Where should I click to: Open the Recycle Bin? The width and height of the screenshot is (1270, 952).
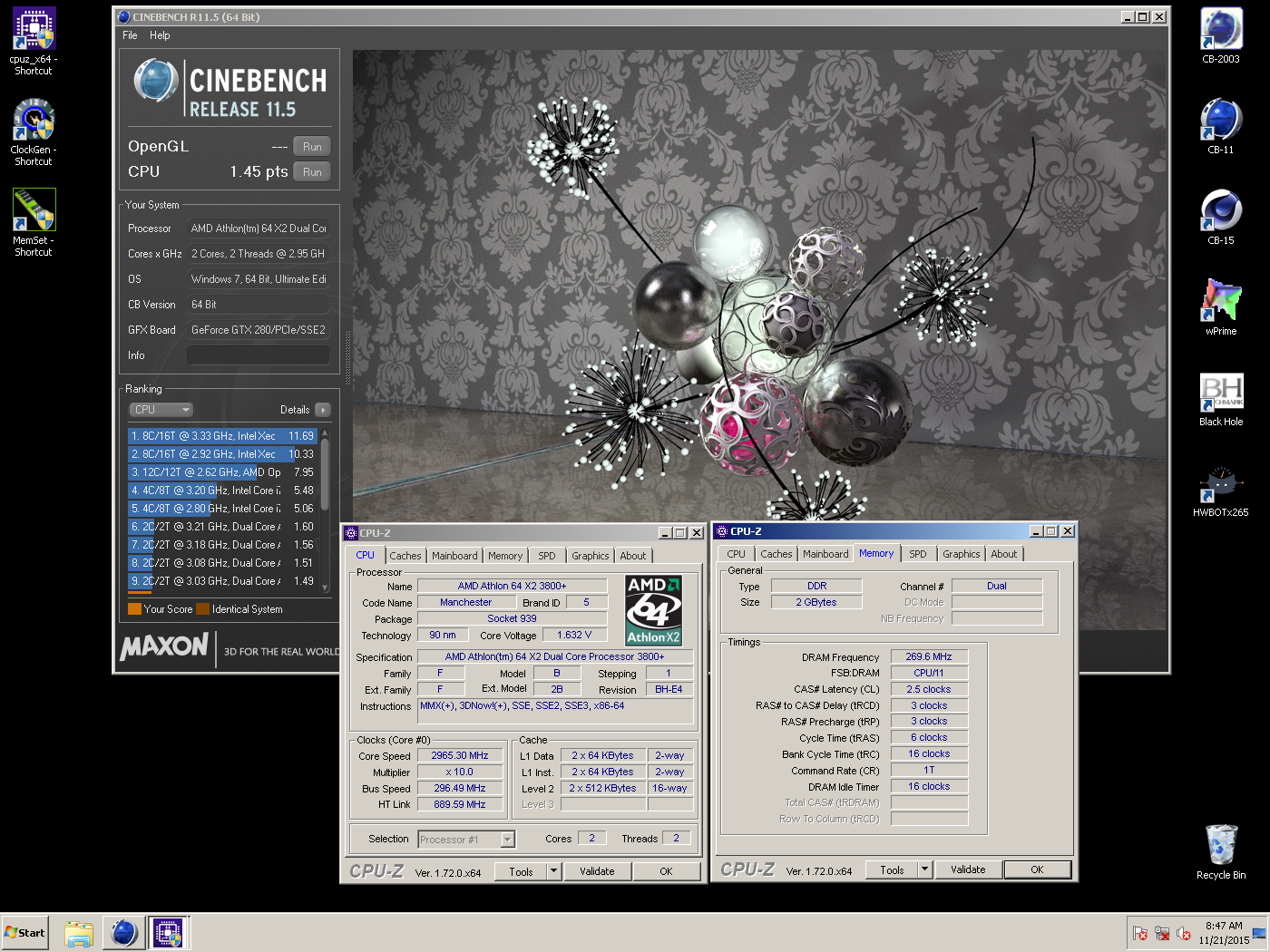[1221, 850]
